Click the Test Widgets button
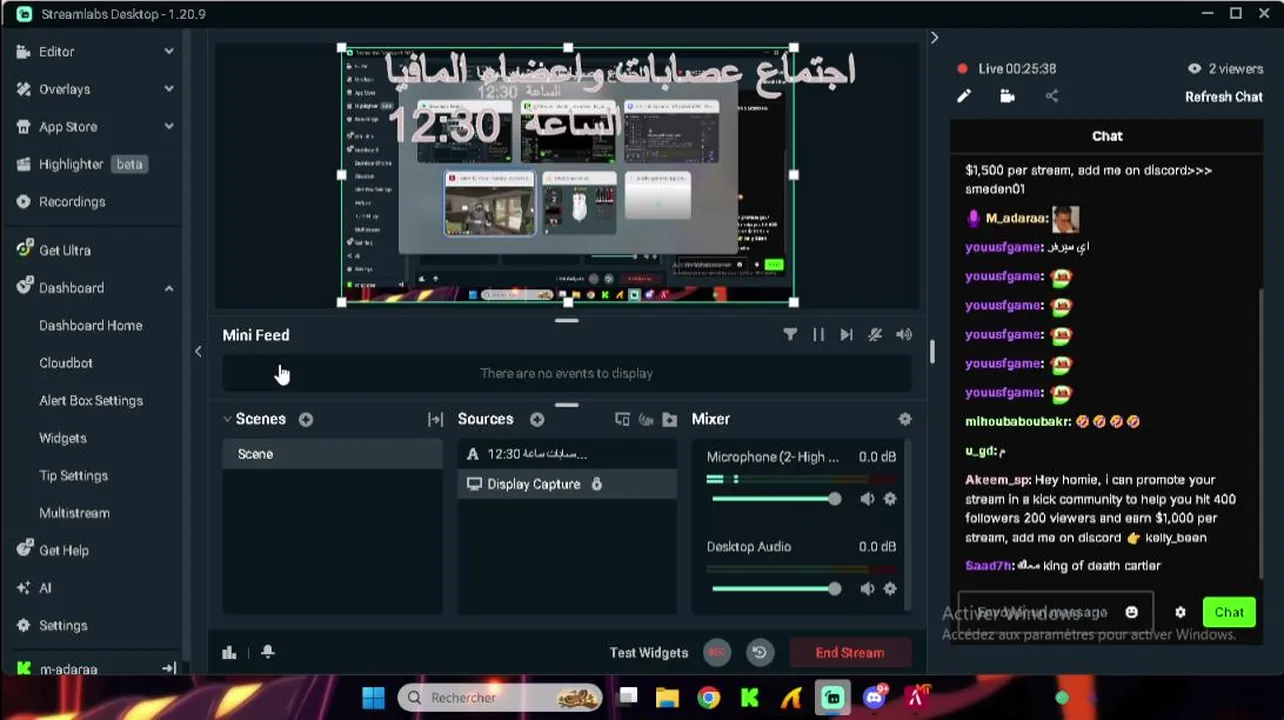This screenshot has height=720, width=1284. (x=649, y=653)
